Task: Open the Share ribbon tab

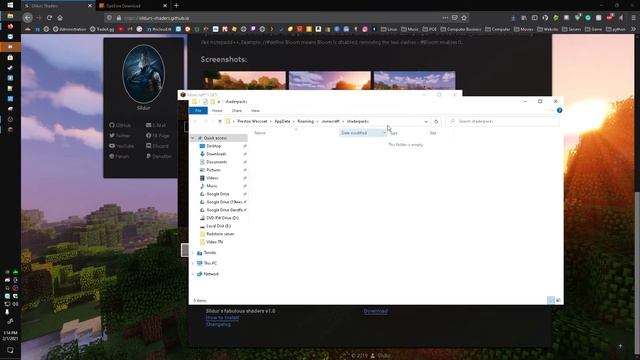Action: [237, 111]
